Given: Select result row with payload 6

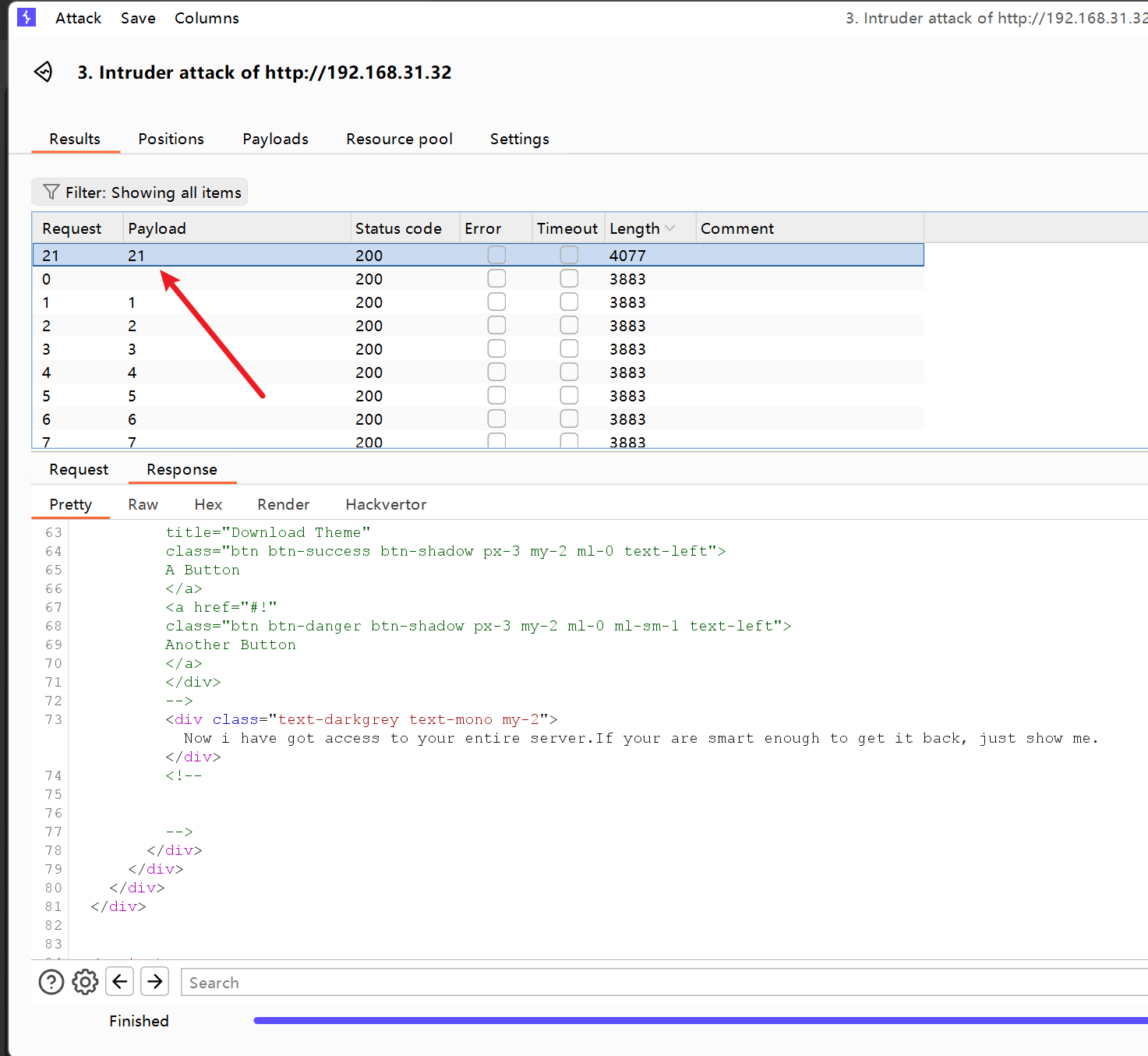Looking at the screenshot, I should pyautogui.click(x=478, y=419).
